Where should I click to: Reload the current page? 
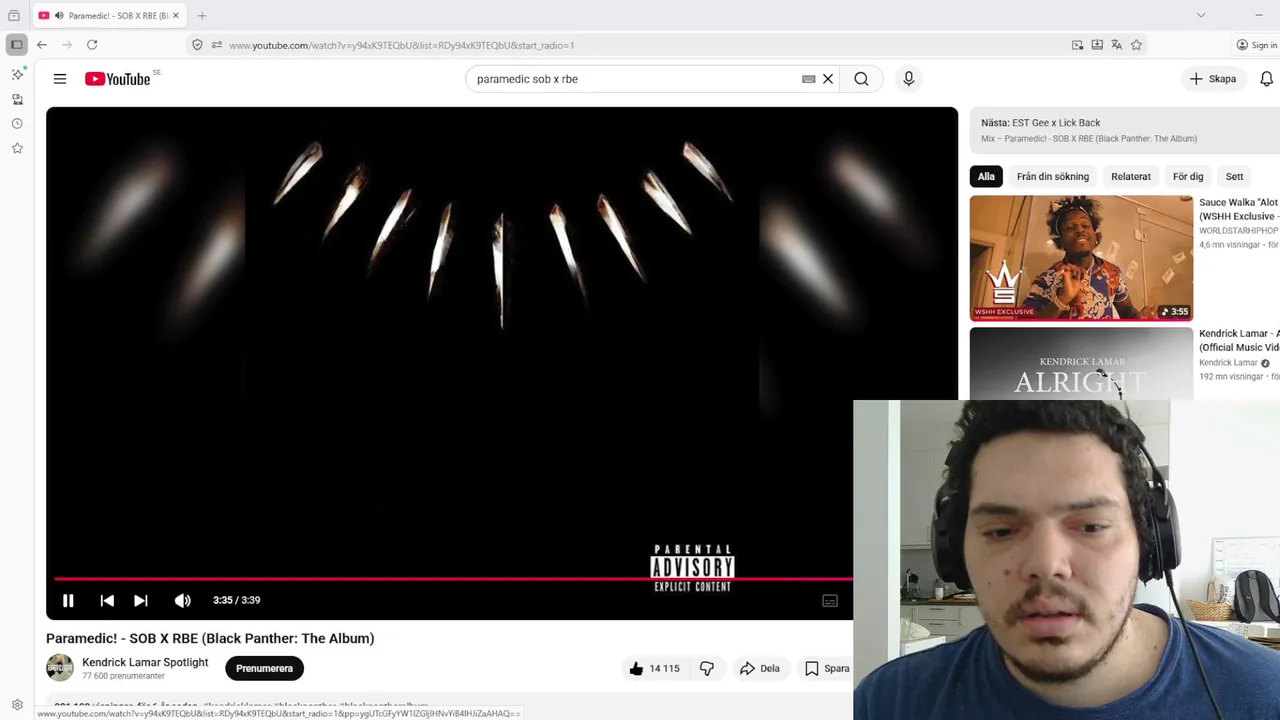[x=92, y=45]
